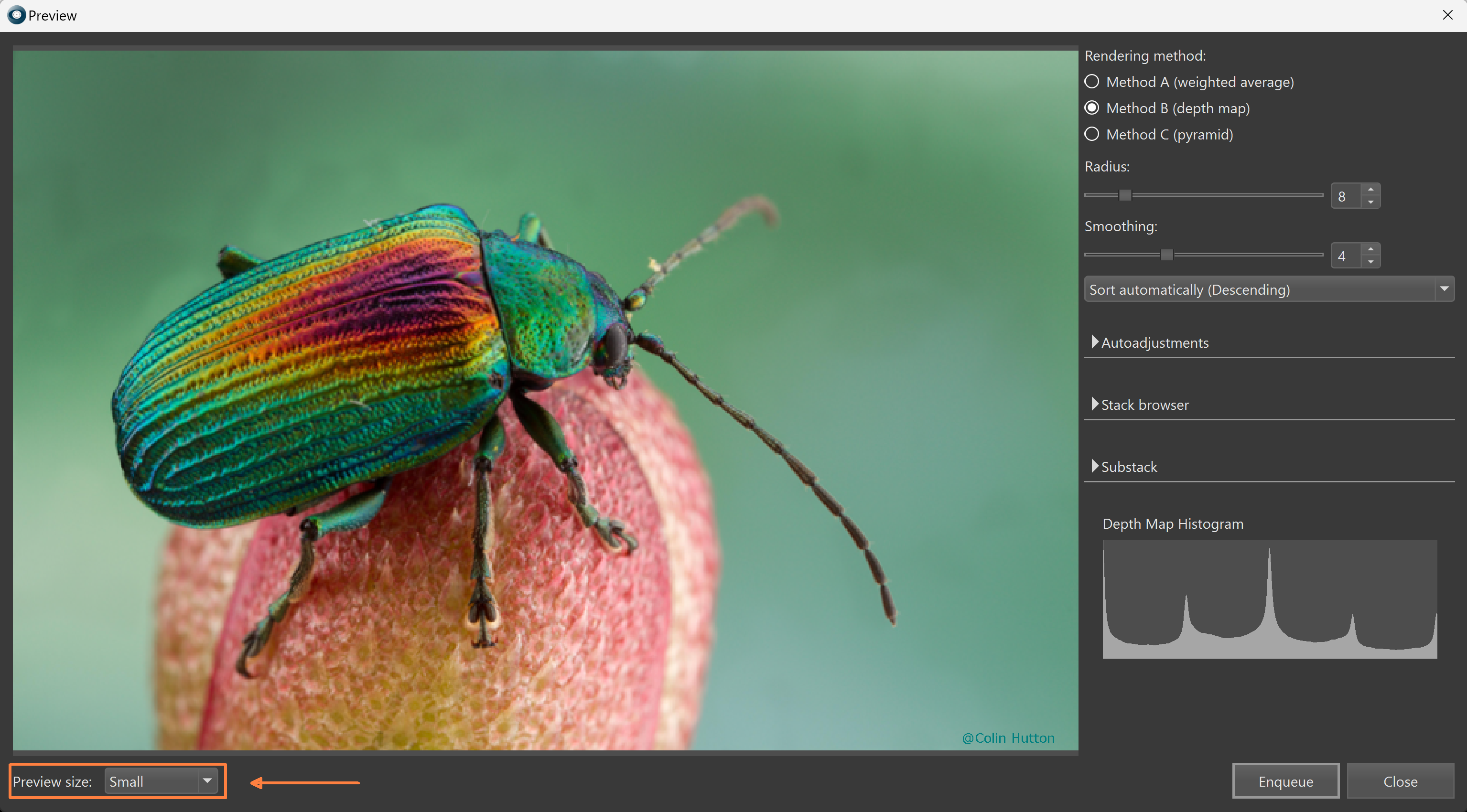Close the Preview window with X
This screenshot has height=812, width=1467.
pyautogui.click(x=1447, y=15)
